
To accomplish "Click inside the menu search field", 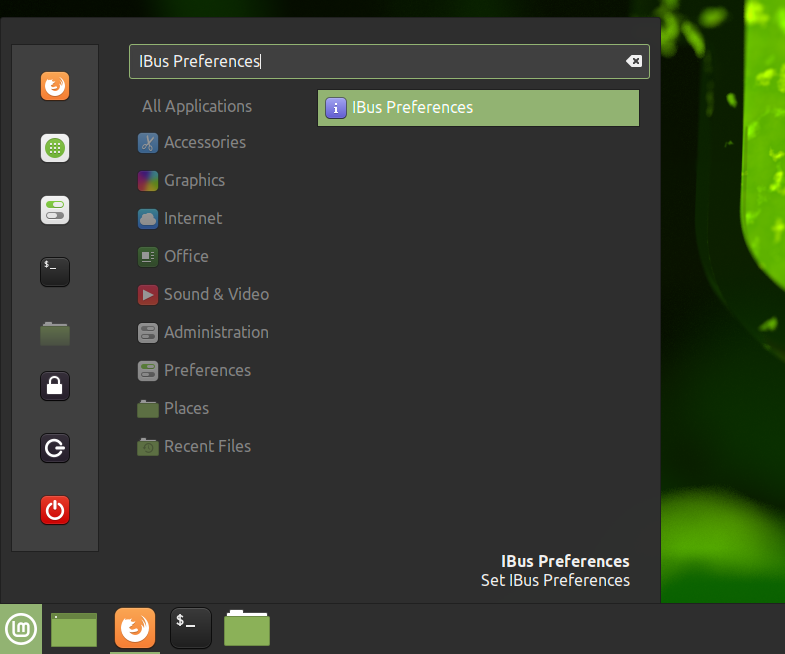I will pyautogui.click(x=389, y=62).
